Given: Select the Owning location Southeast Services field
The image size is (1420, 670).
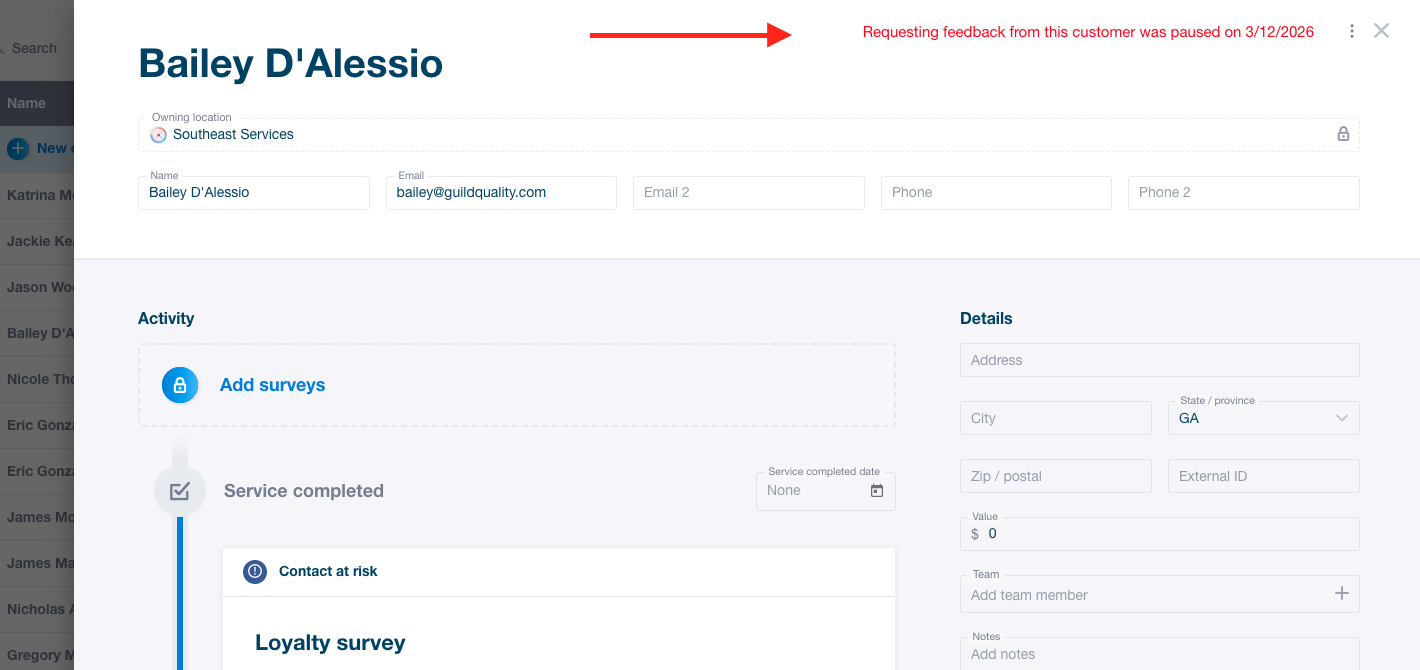Looking at the screenshot, I should (700, 134).
